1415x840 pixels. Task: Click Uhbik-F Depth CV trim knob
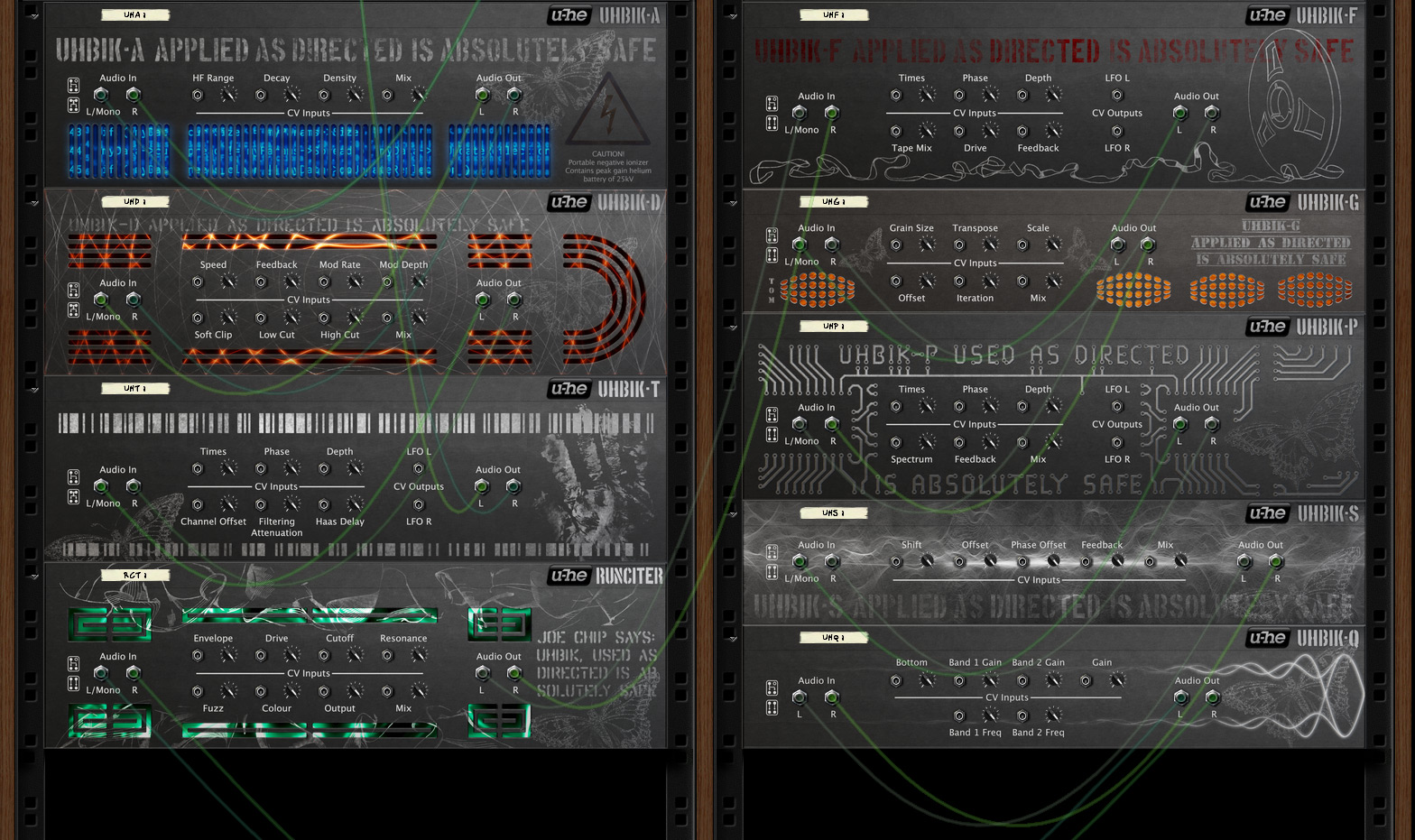(x=1054, y=95)
